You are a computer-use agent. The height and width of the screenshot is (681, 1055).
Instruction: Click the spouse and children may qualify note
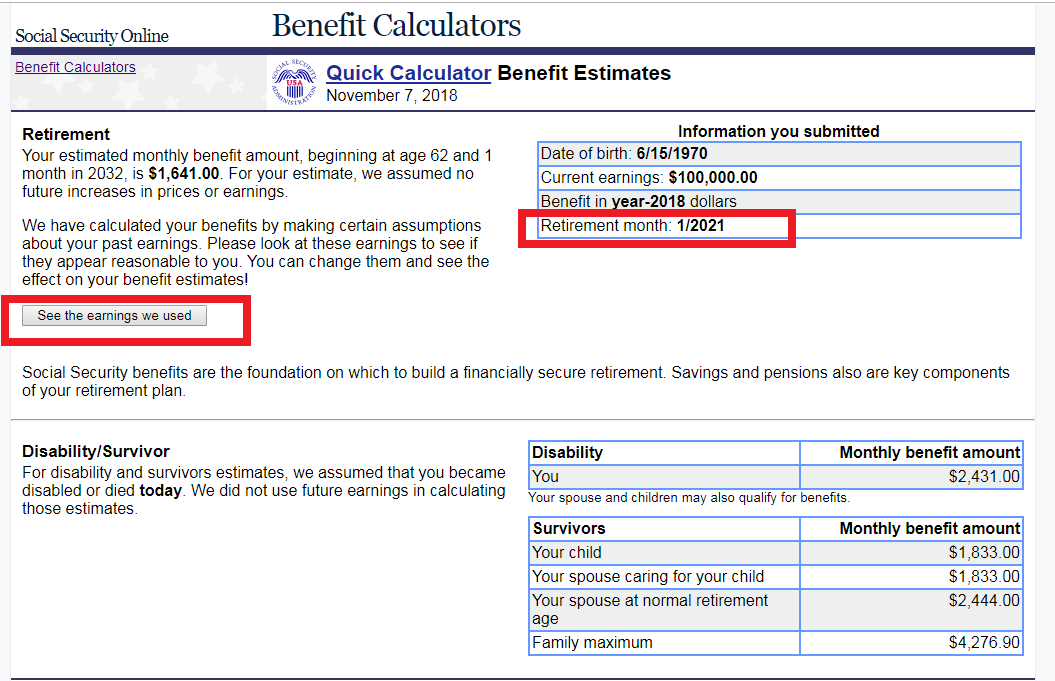point(689,498)
